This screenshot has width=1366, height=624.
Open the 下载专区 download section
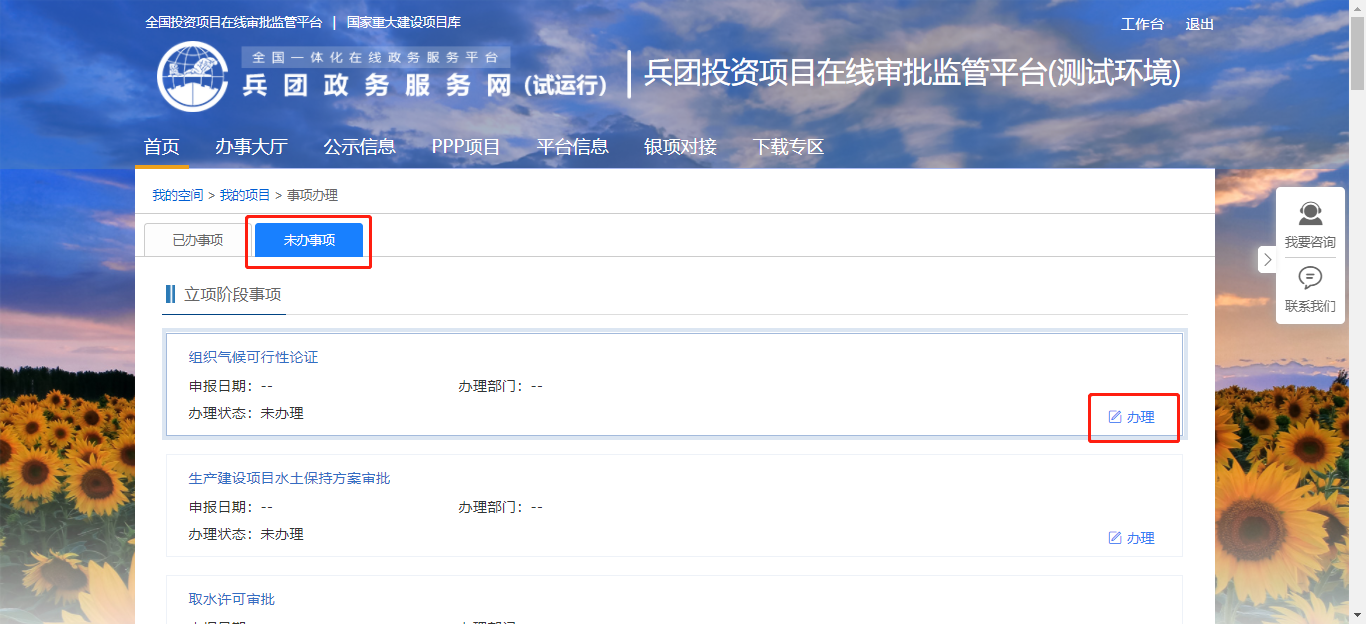tap(788, 147)
